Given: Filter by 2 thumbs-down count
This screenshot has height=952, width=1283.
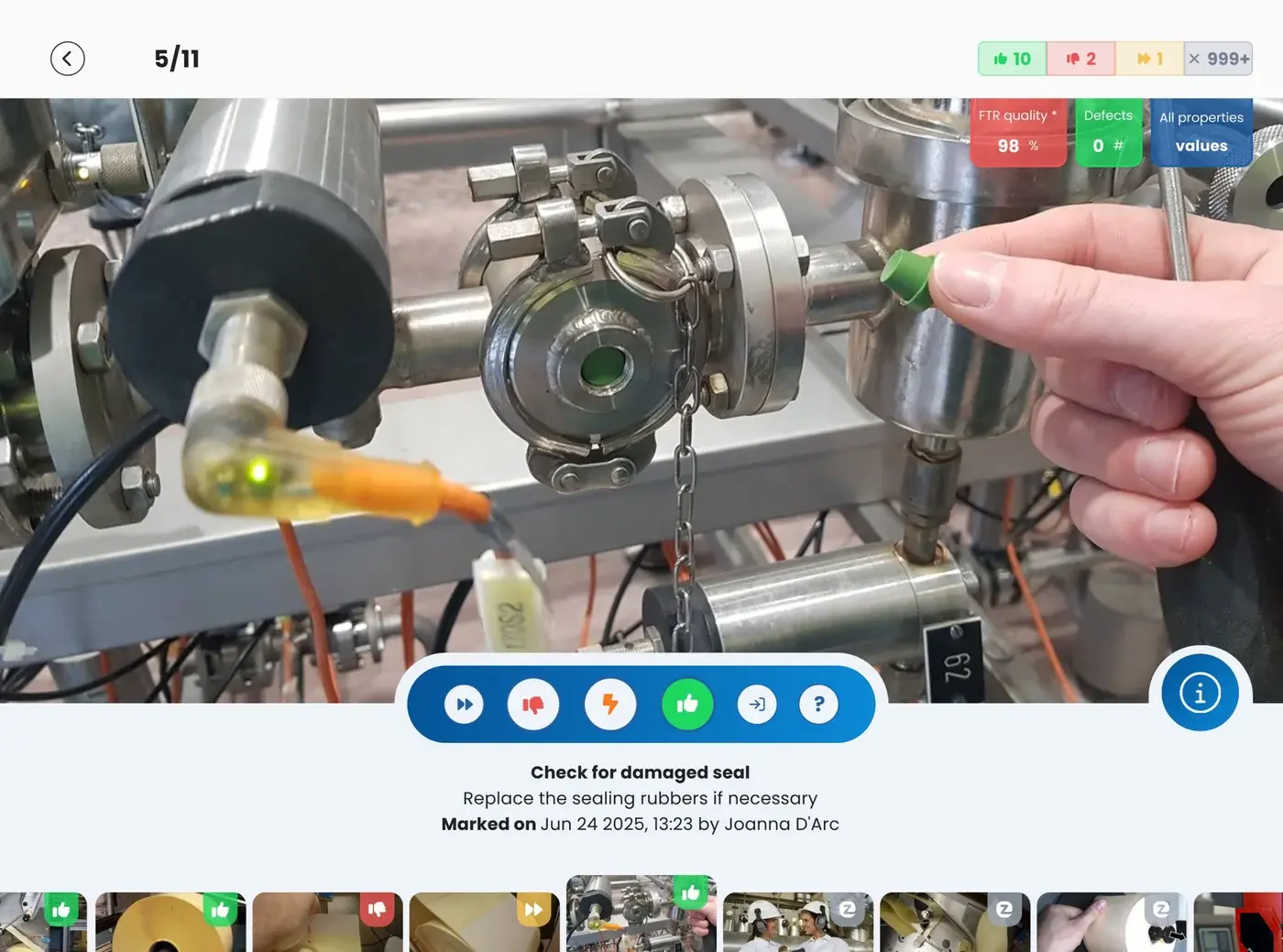Looking at the screenshot, I should tap(1080, 59).
